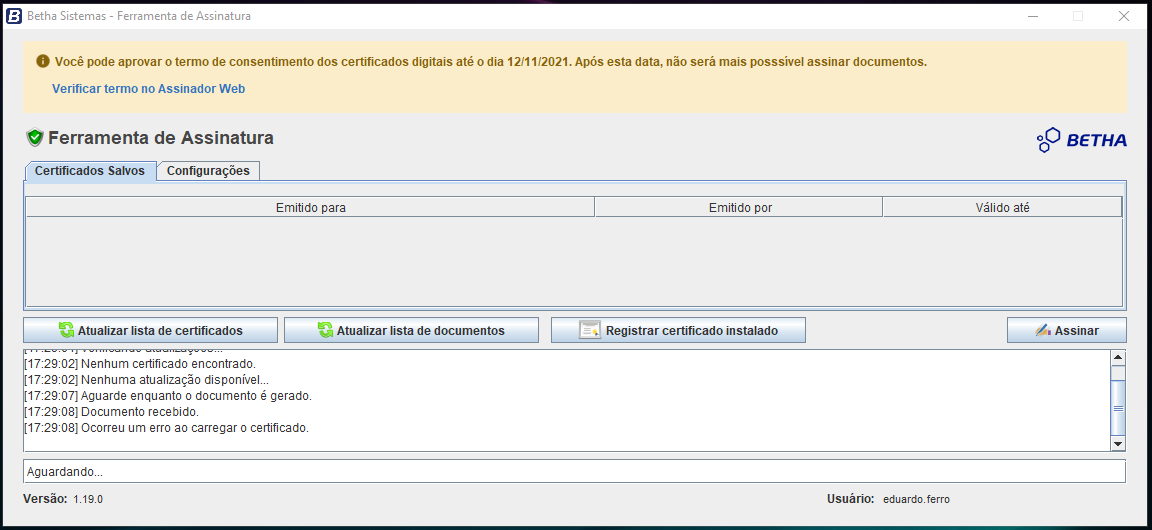Click refresh icon on Atualizar lista de documentos
1152x530 pixels.
coord(325,330)
